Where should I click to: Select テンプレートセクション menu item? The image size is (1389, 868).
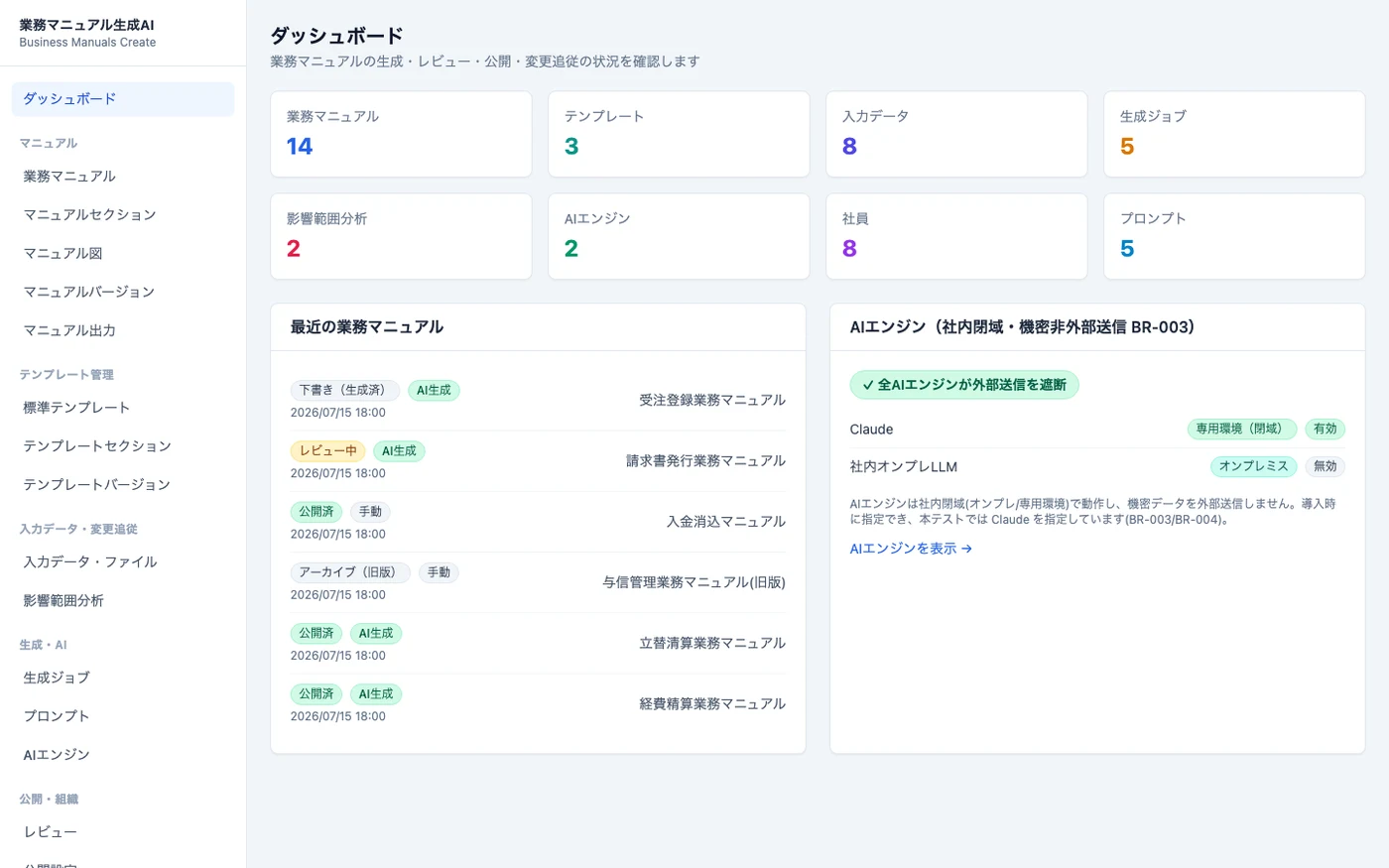click(x=123, y=446)
